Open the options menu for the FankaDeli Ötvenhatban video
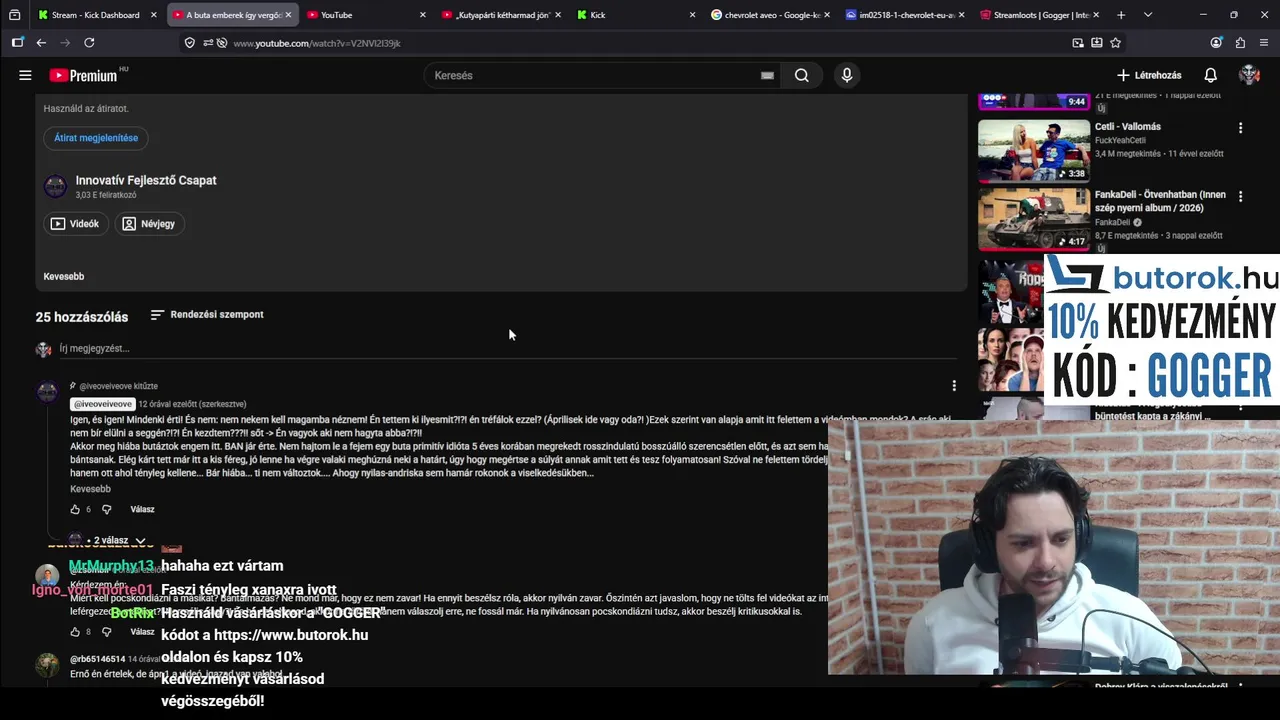 click(x=1240, y=196)
